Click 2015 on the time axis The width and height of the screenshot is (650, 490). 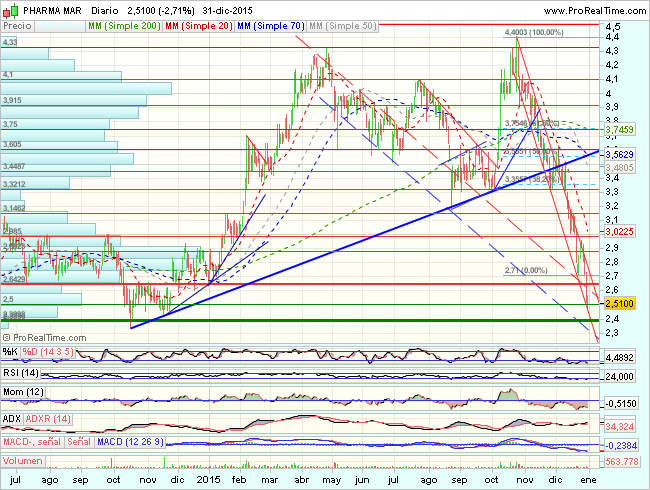[x=209, y=480]
